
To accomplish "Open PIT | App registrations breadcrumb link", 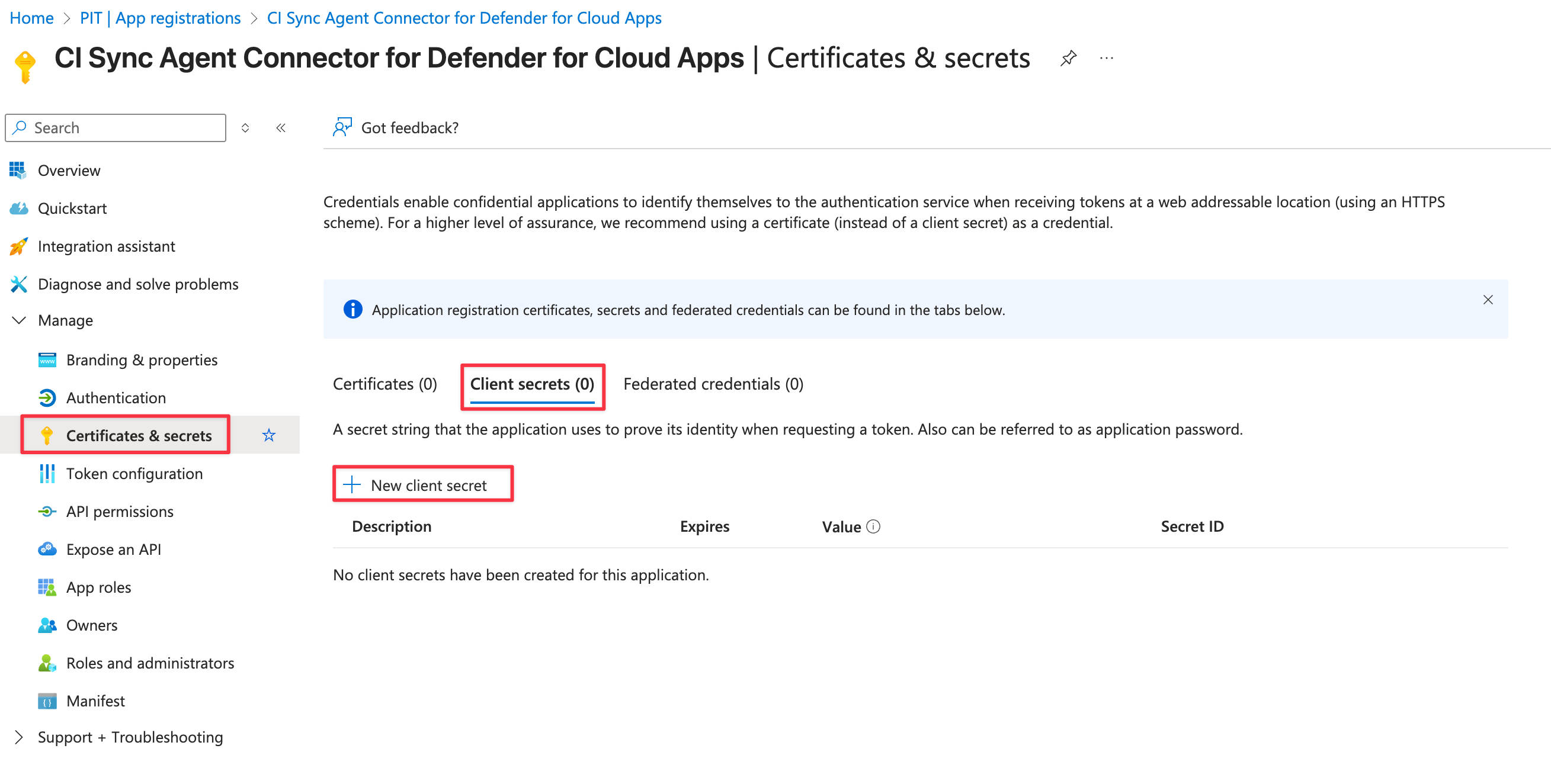I will pos(160,18).
